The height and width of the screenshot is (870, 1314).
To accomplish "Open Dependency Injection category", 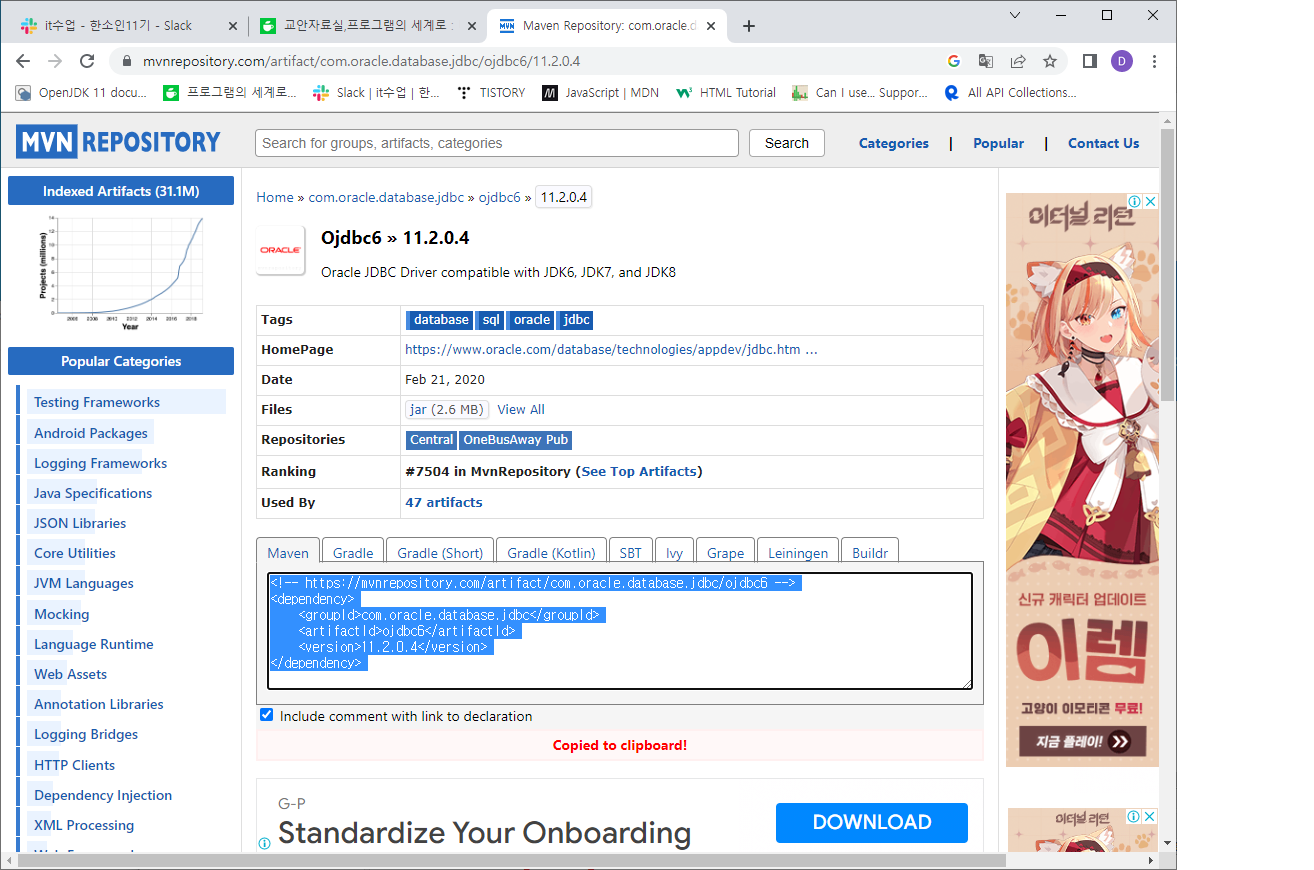I will coord(103,795).
